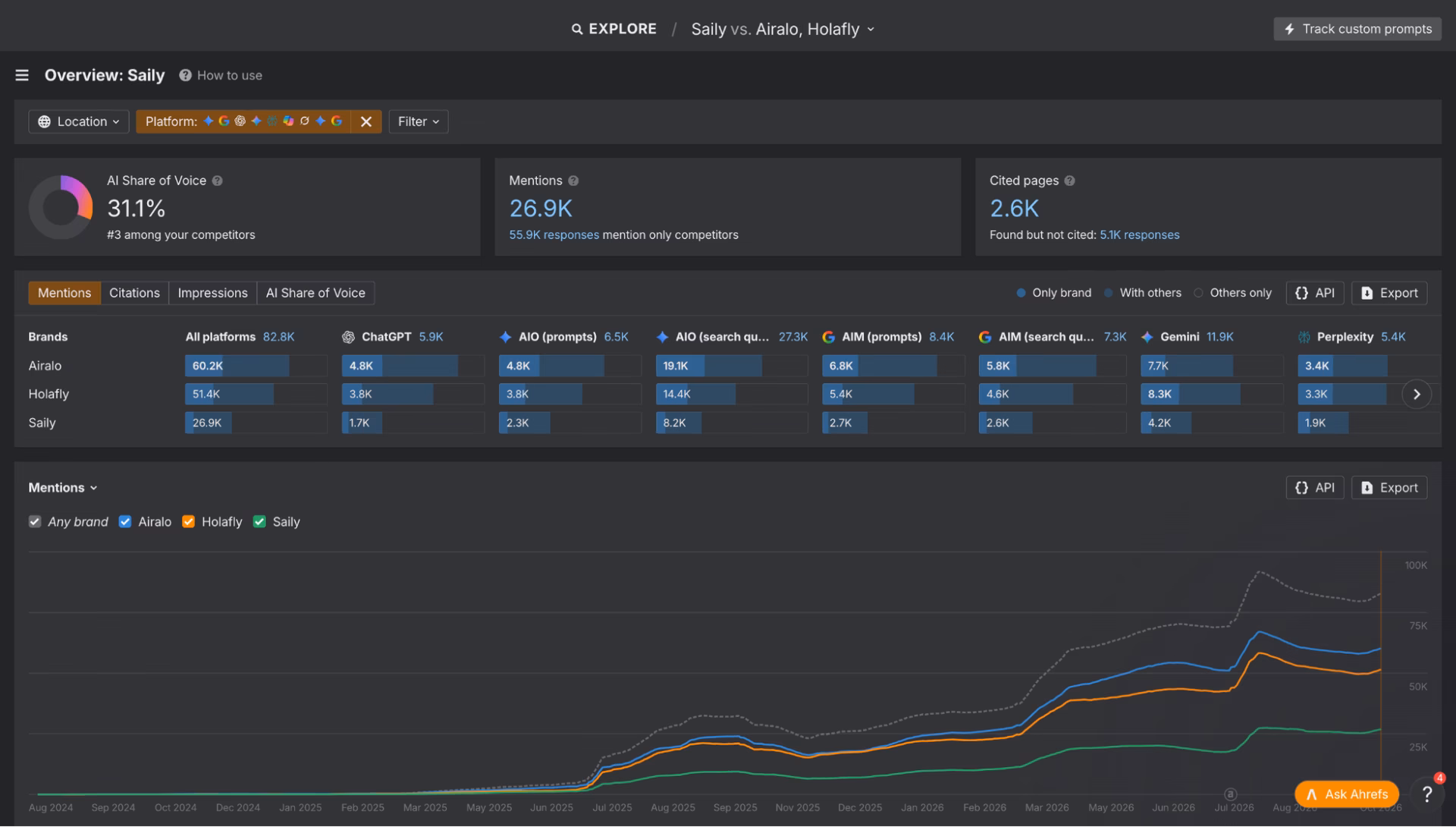Show more platforms with the right arrow

[1417, 395]
